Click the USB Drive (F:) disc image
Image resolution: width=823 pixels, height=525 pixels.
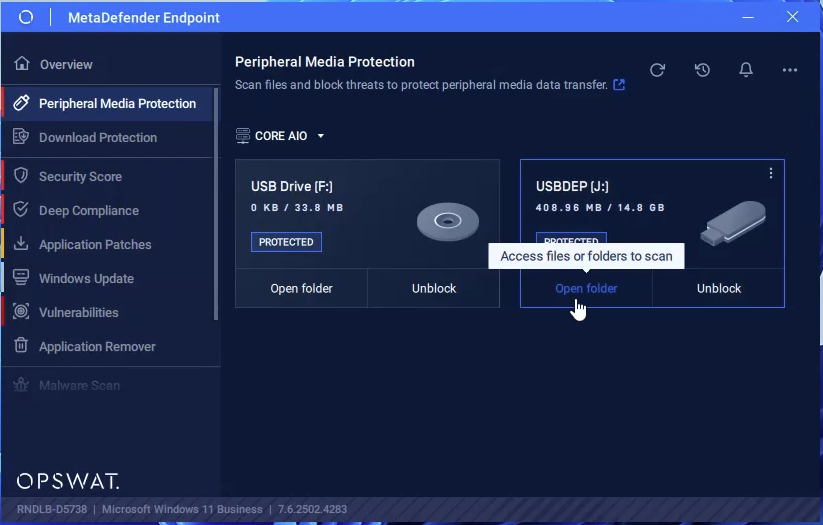coord(448,222)
